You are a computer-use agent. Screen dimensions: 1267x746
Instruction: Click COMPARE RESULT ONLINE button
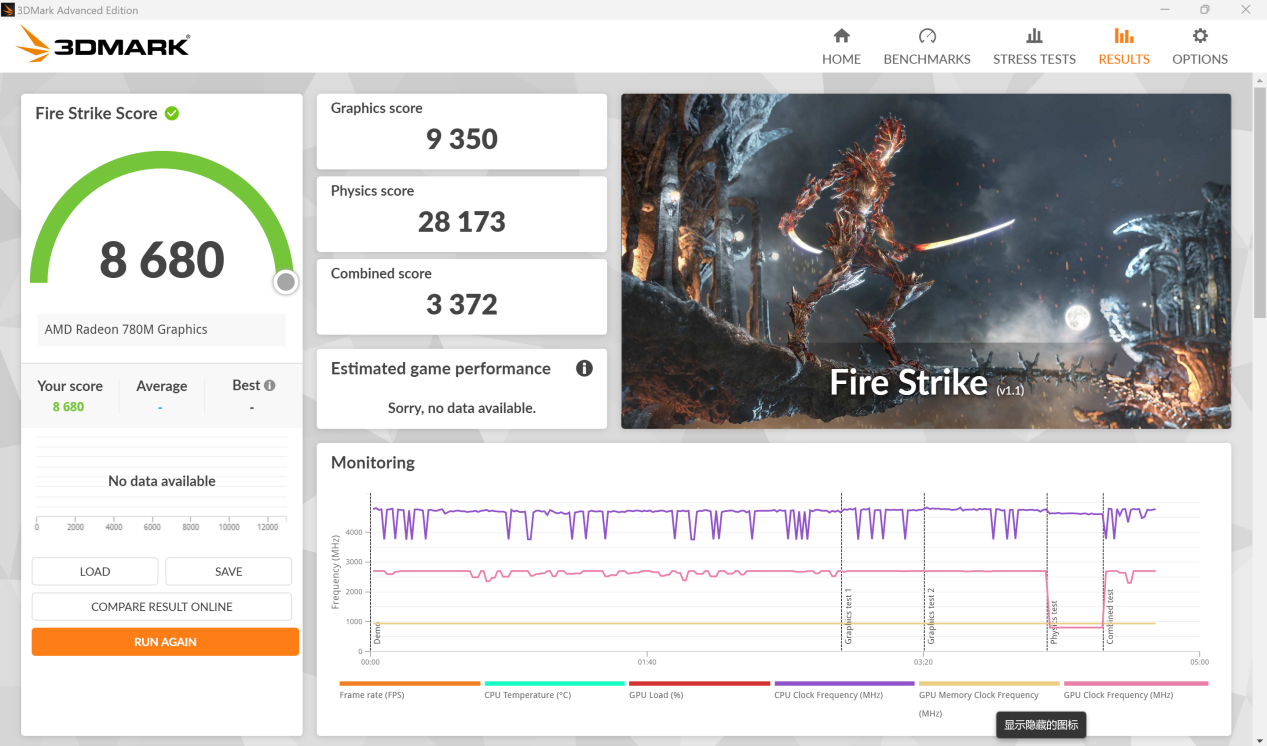point(162,606)
